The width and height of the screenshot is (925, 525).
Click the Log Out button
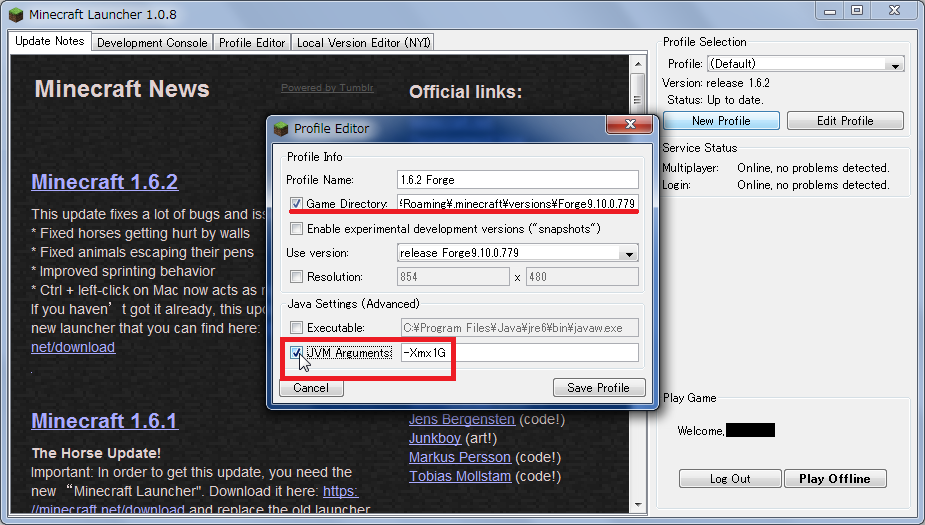[x=730, y=478]
